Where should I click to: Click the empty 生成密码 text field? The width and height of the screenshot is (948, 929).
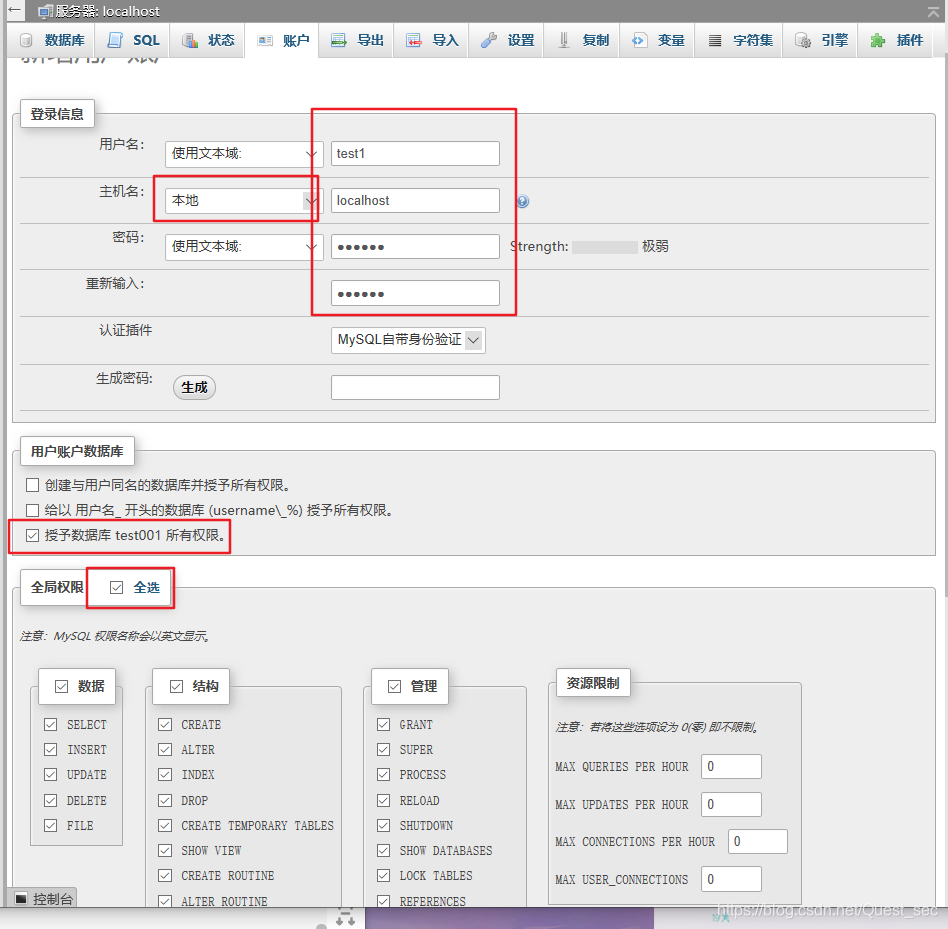[x=415, y=387]
